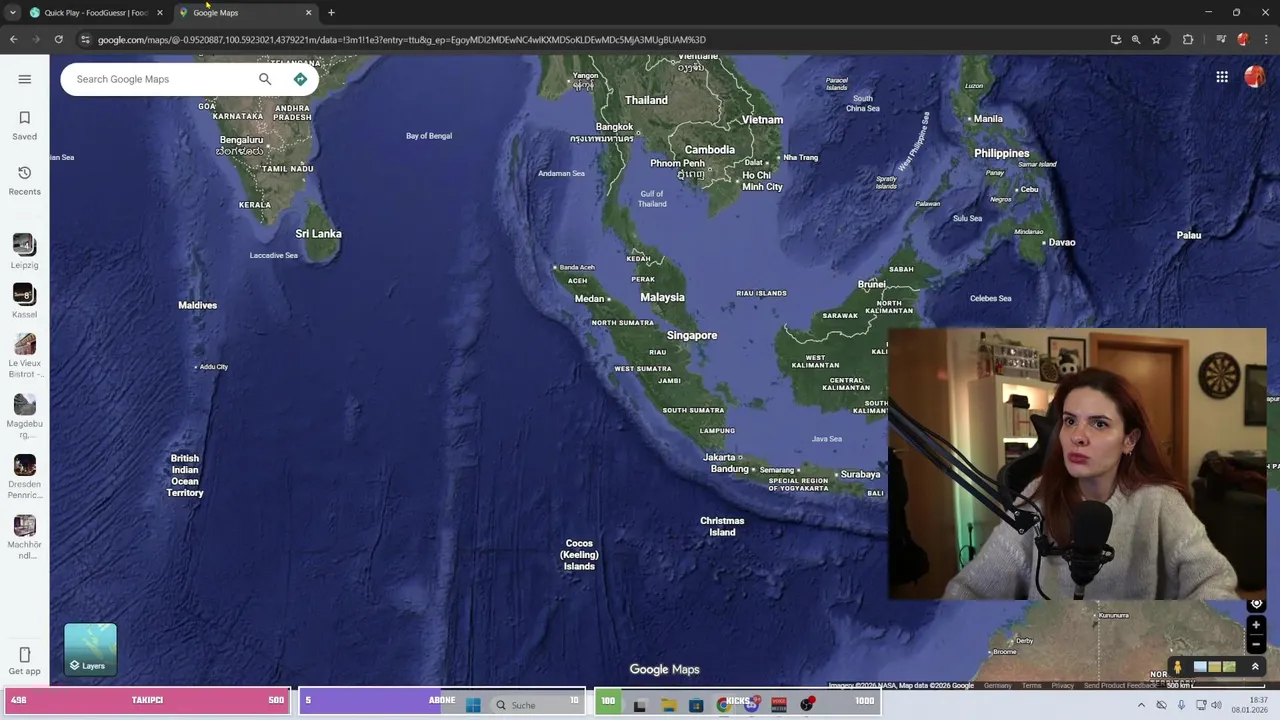Click the Singapore map label
This screenshot has height=720, width=1280.
692,335
